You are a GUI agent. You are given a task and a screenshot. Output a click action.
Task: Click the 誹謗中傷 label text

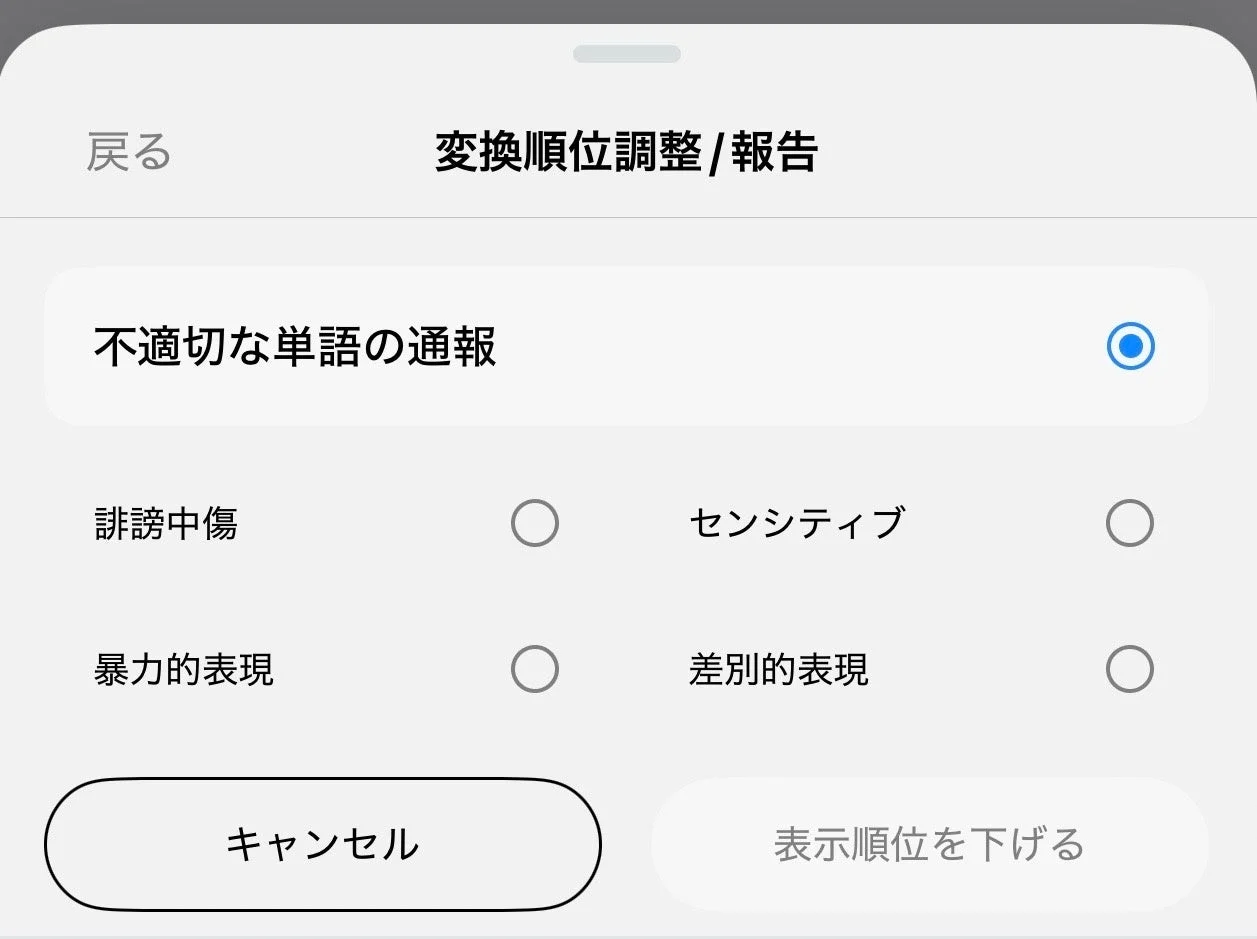pos(166,523)
